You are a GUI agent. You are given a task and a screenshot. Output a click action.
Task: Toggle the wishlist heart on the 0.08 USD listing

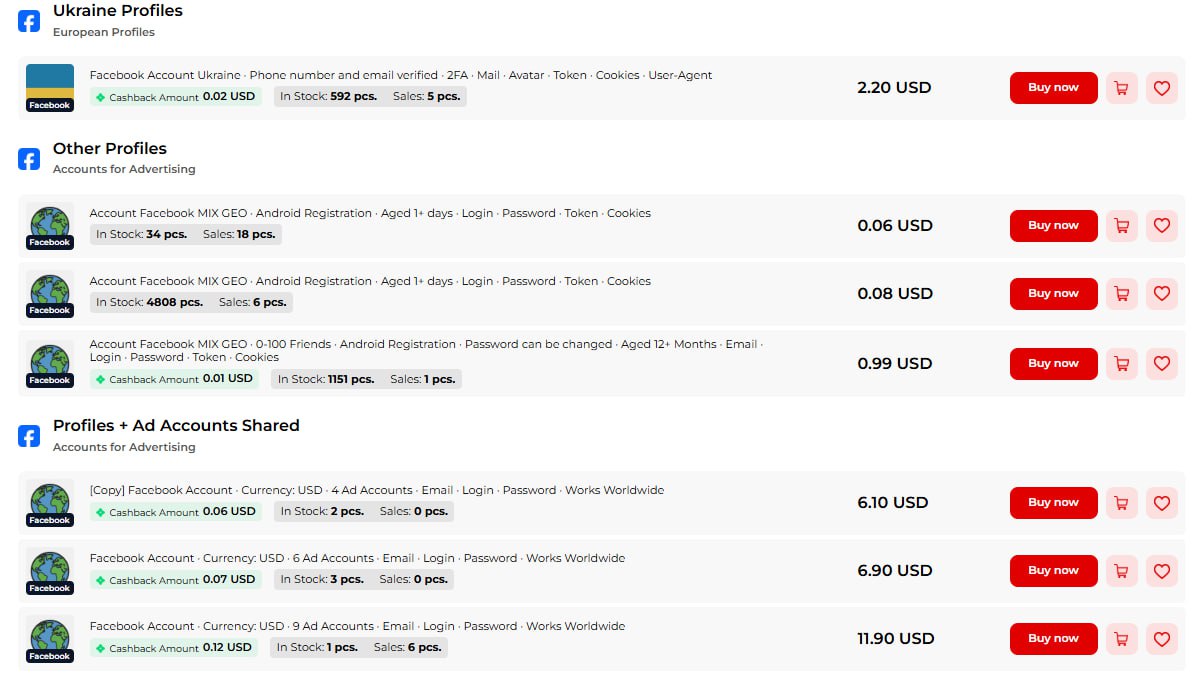(x=1161, y=294)
